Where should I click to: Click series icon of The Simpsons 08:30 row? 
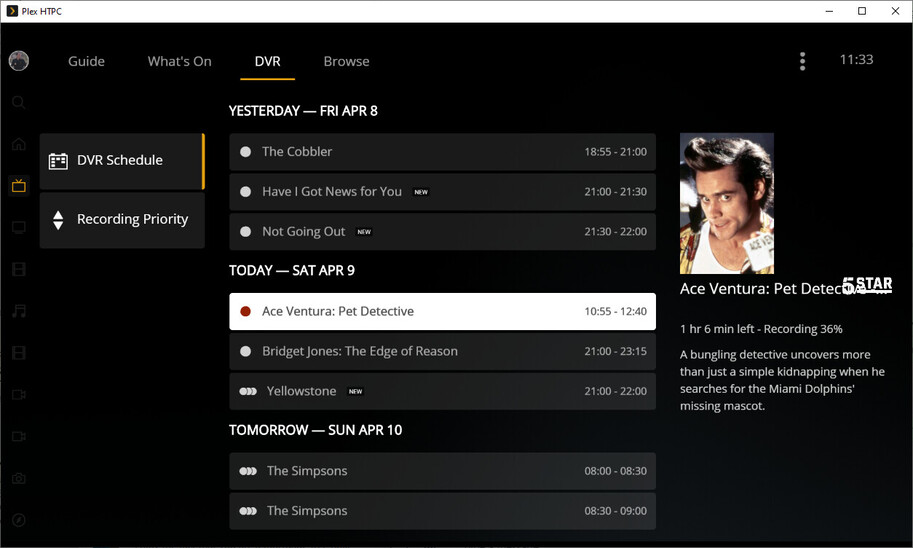coord(248,511)
